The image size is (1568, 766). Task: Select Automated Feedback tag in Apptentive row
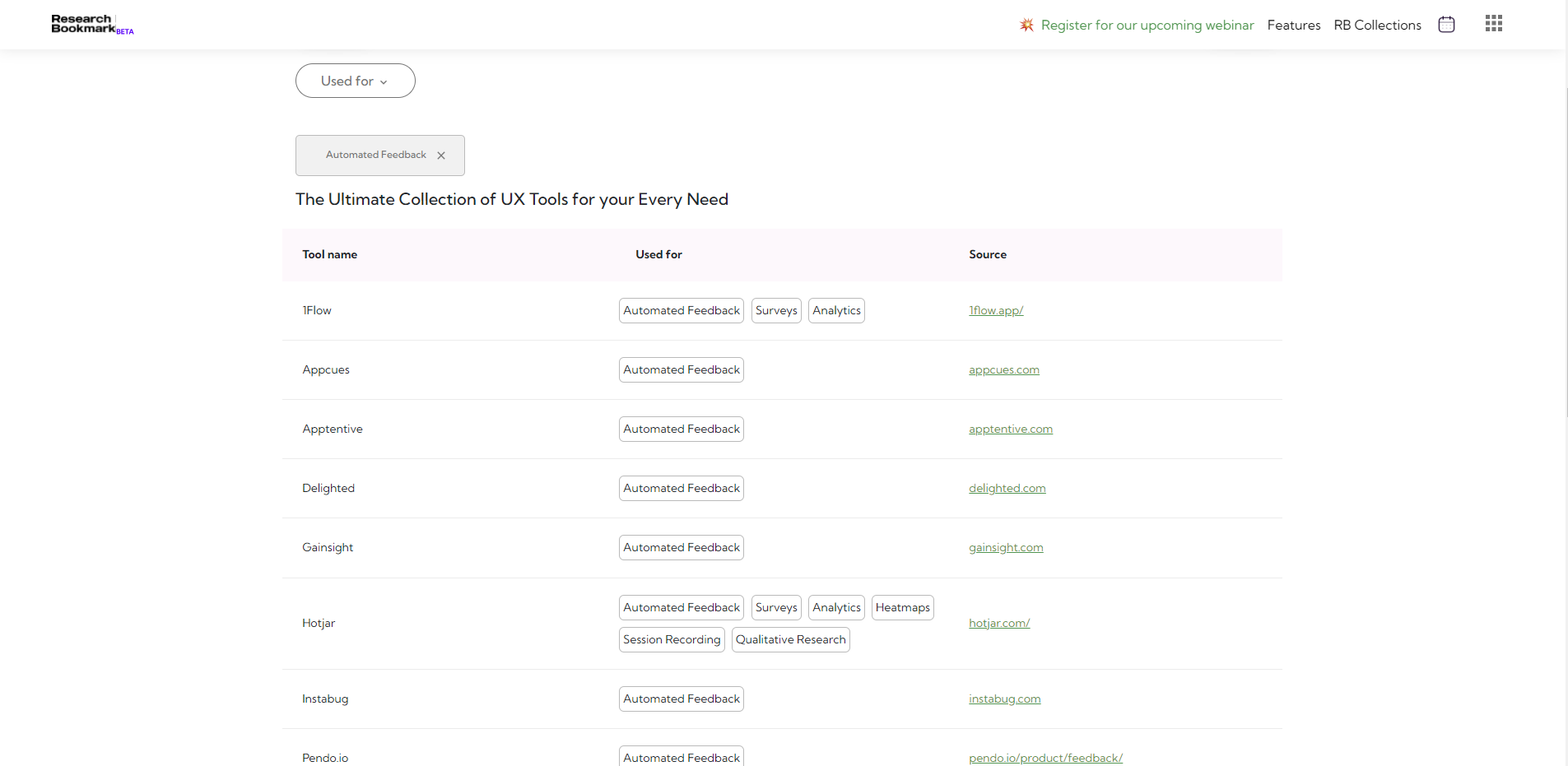click(682, 429)
